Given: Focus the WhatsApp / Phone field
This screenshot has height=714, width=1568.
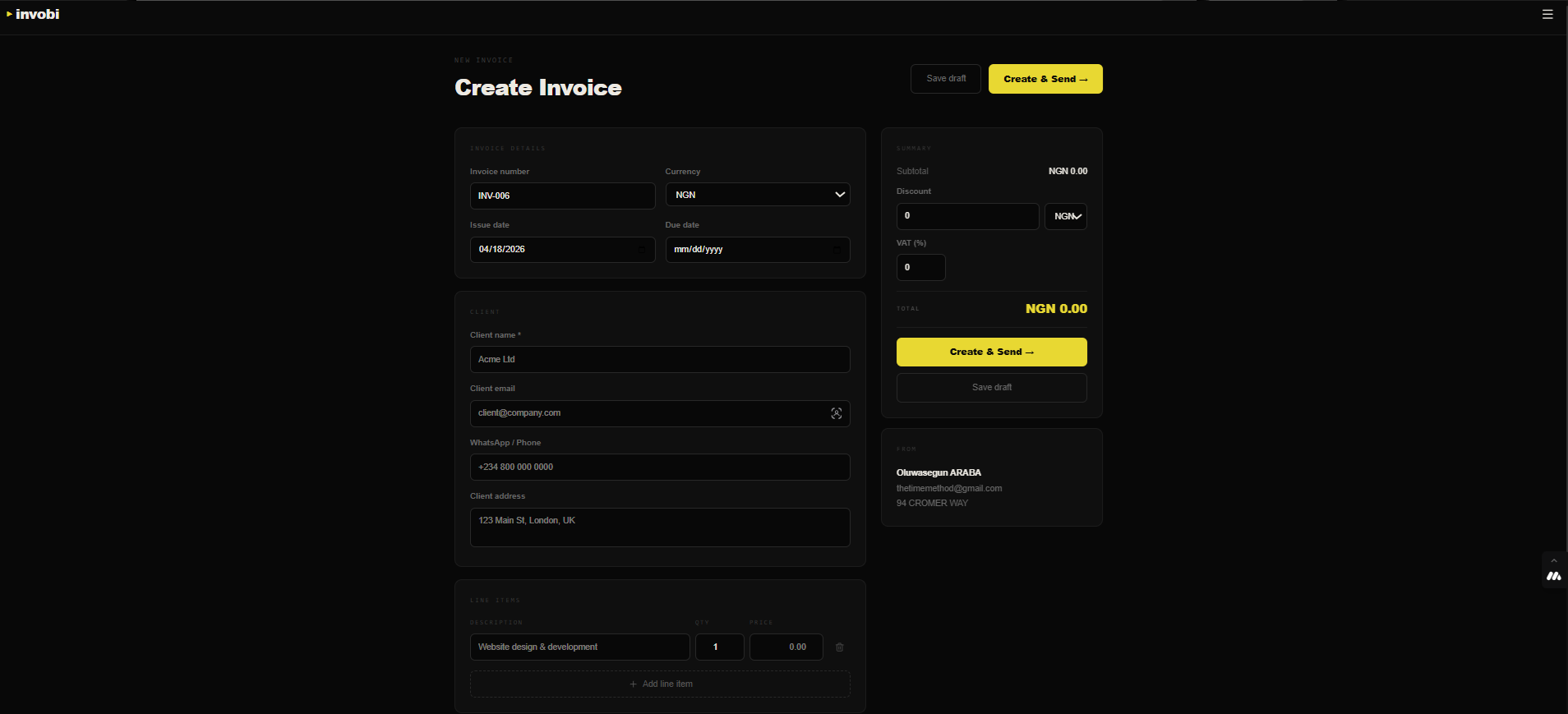Looking at the screenshot, I should point(660,467).
